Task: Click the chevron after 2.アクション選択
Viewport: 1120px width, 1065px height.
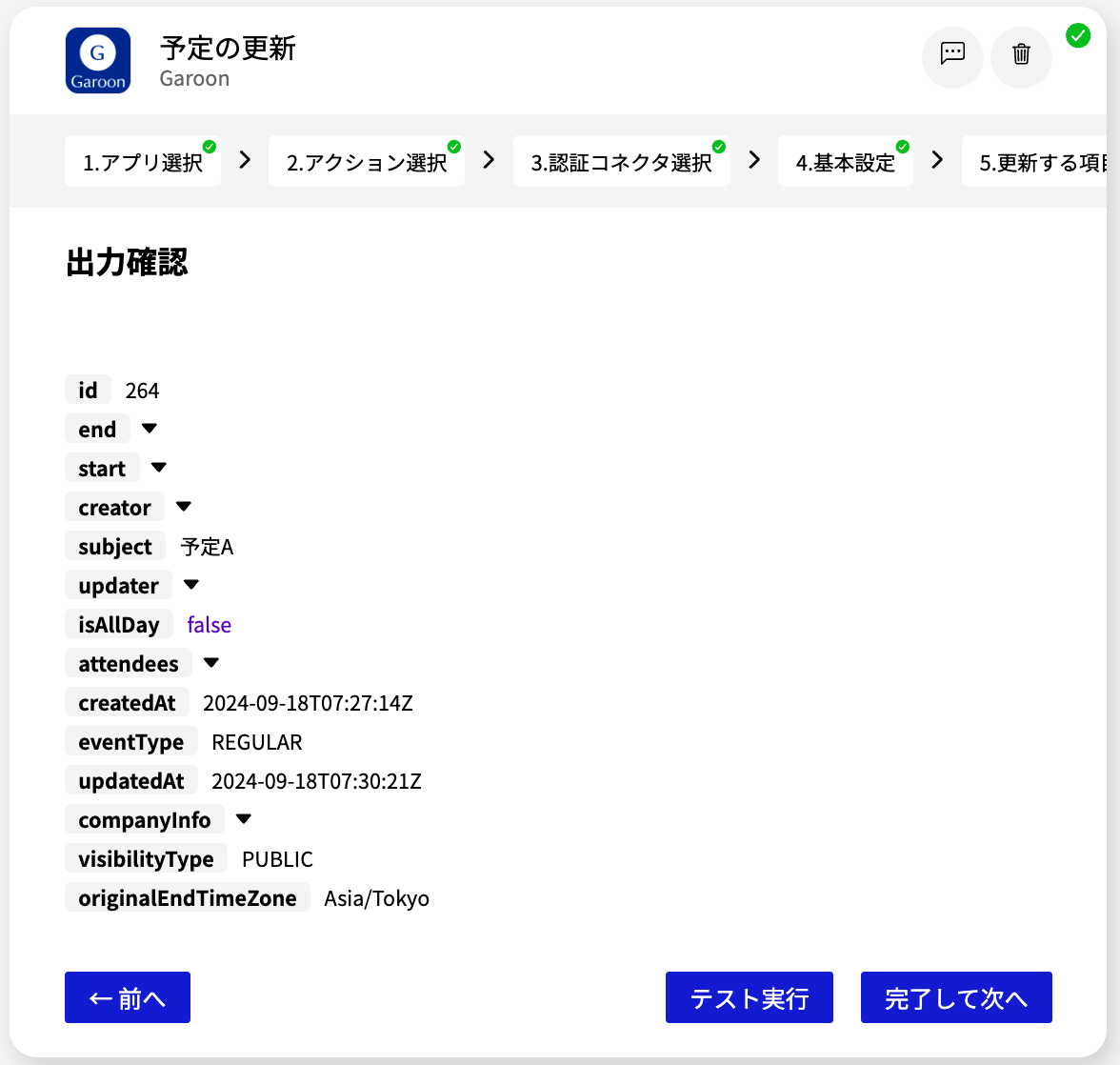Action: pyautogui.click(x=489, y=160)
